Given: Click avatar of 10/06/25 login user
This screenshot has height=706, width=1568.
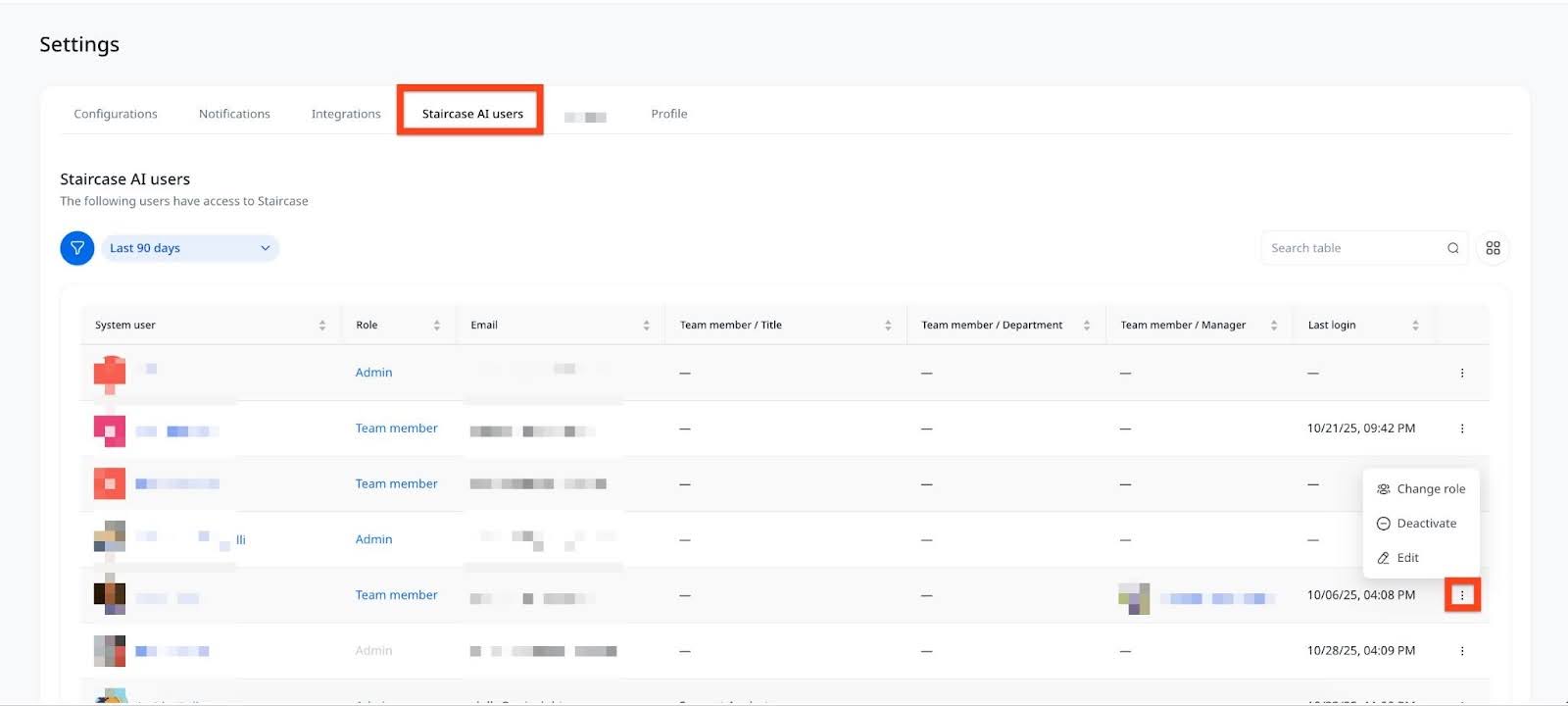Looking at the screenshot, I should [x=110, y=597].
